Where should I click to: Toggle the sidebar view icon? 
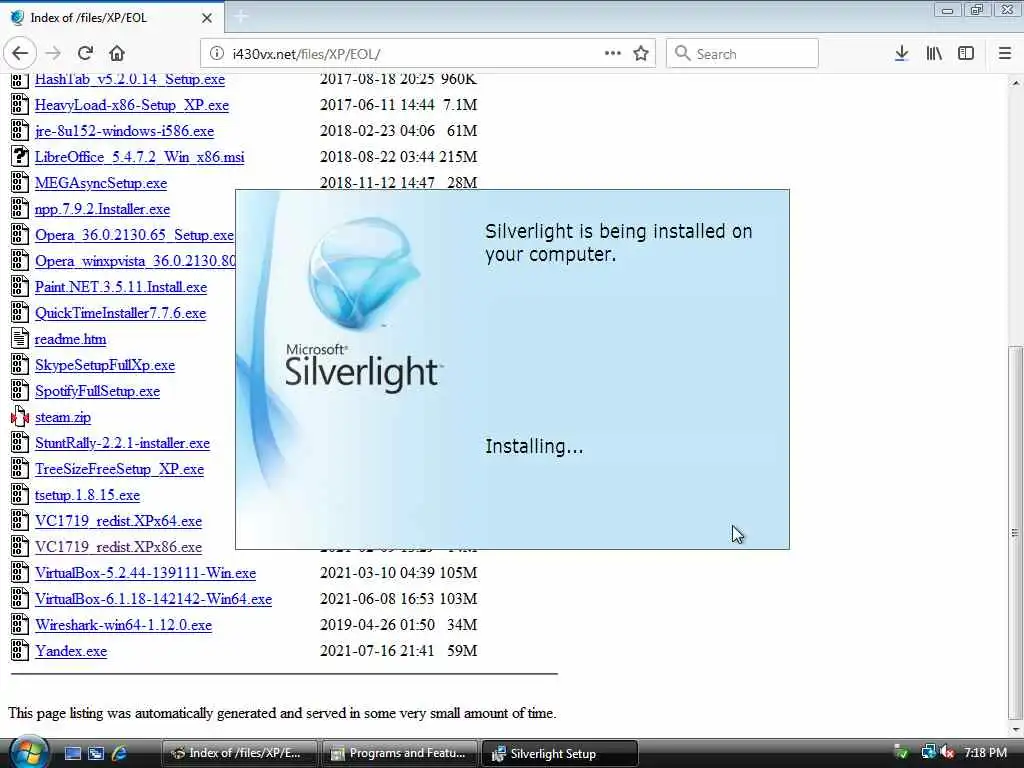coord(966,54)
